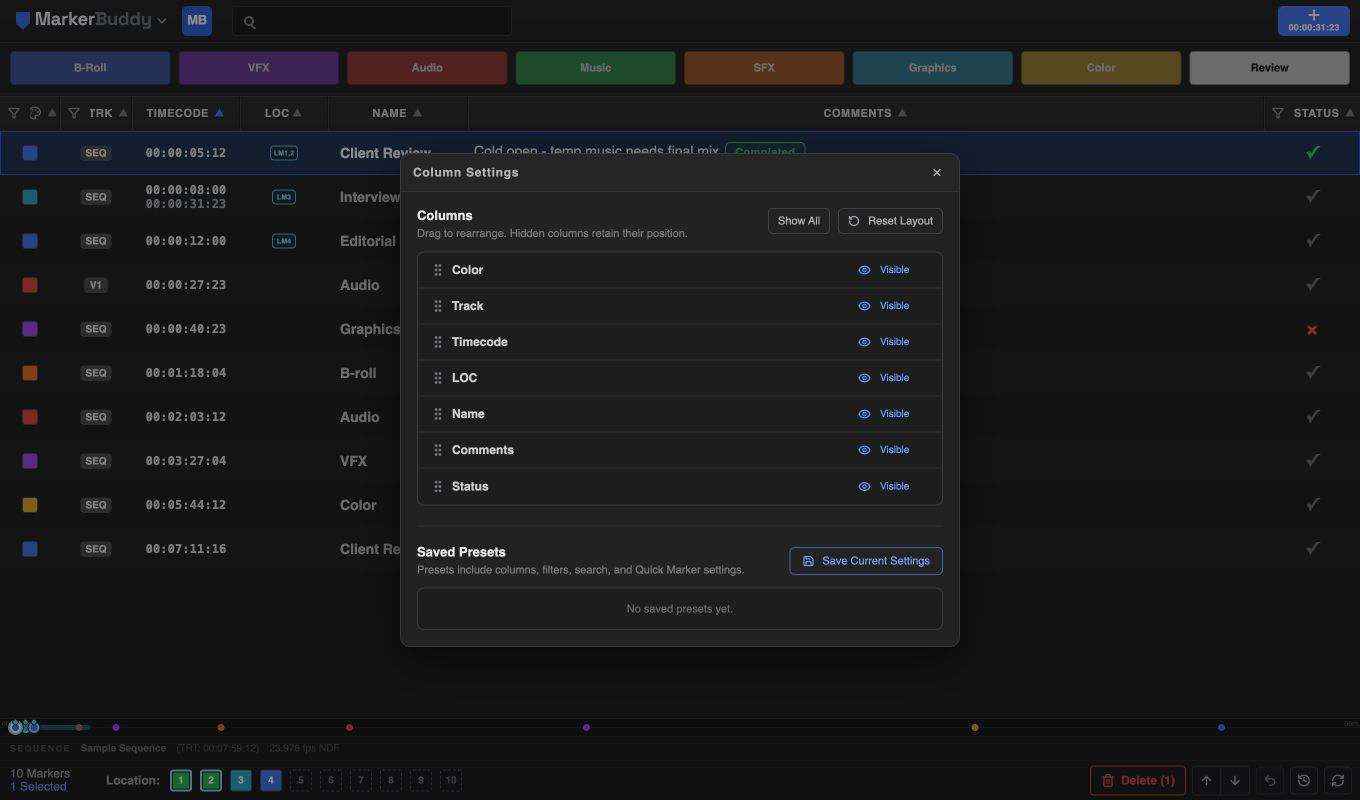1360x800 pixels.
Task: Hide the Name column
Action: [884, 414]
